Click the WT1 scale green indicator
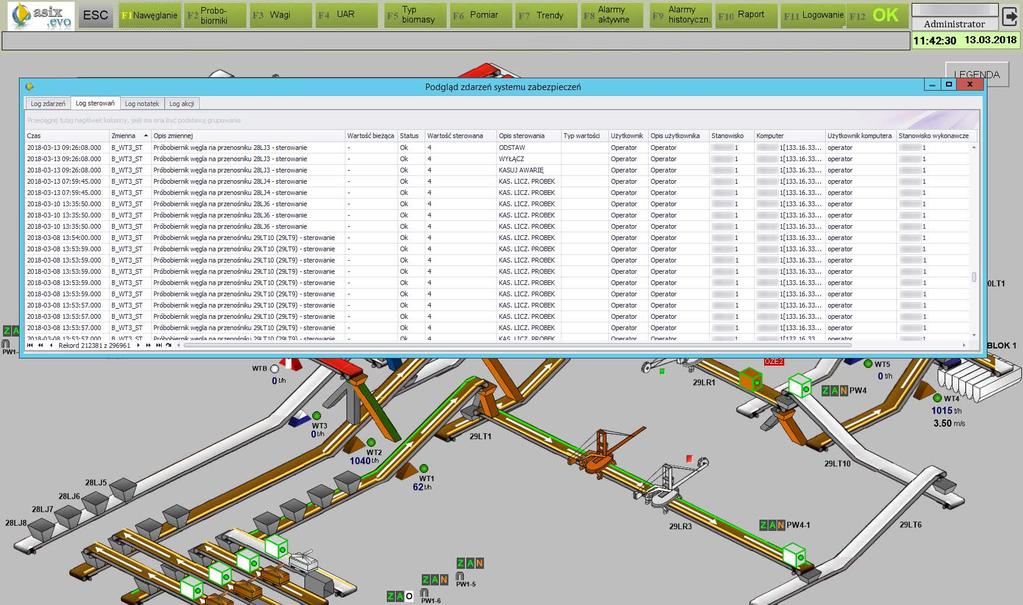 (424, 469)
